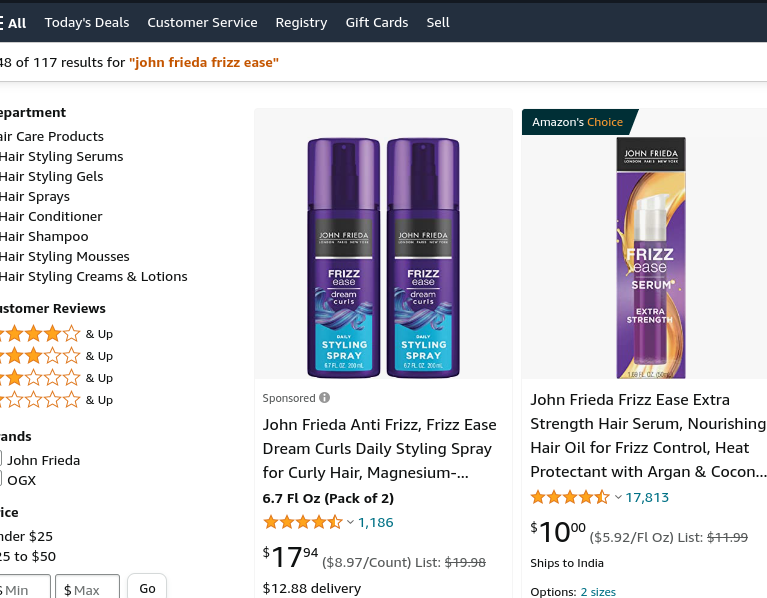Click the 2 sizes options link
This screenshot has width=767, height=598.
coord(598,592)
